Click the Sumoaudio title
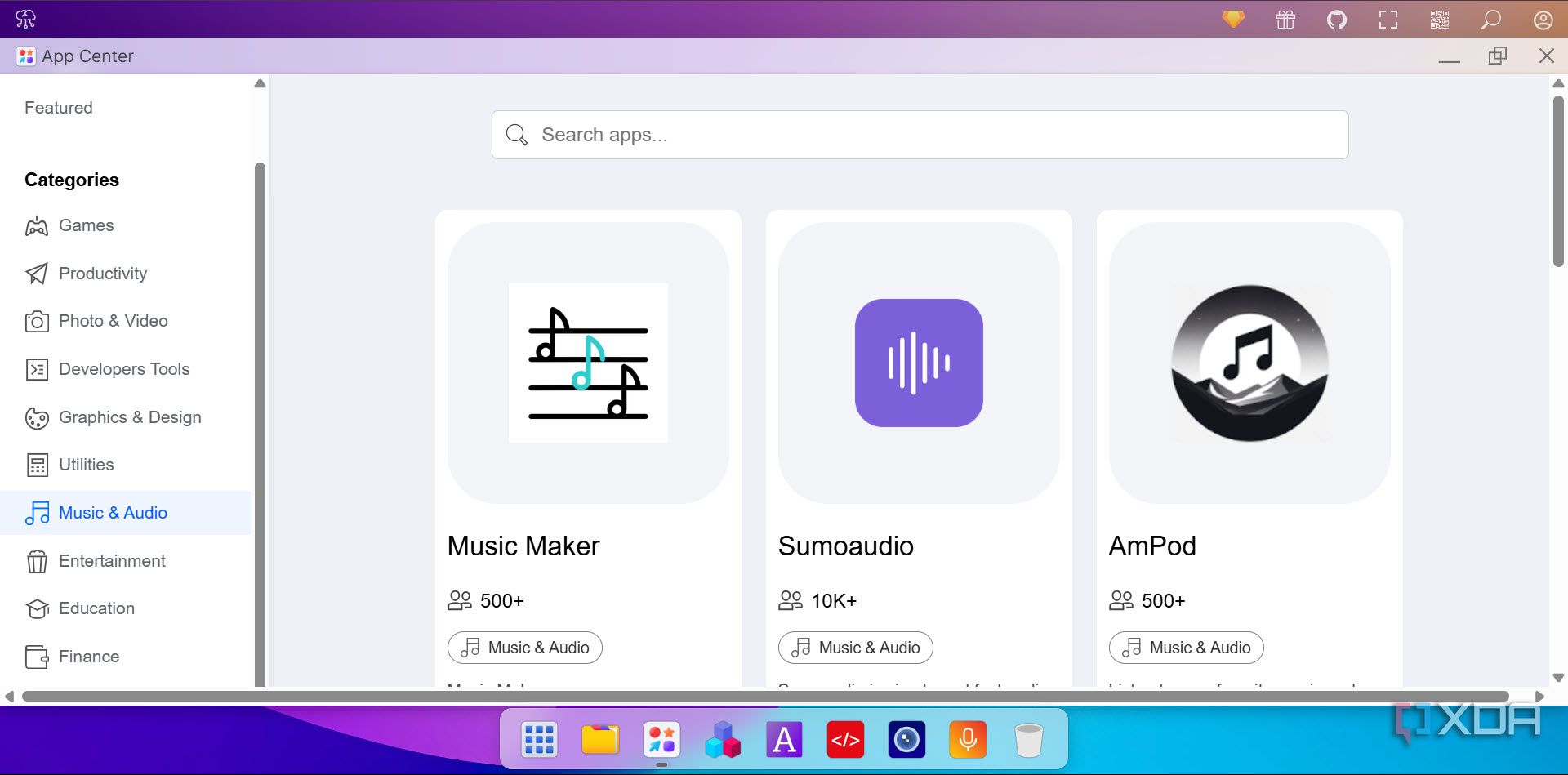The height and width of the screenshot is (775, 1568). click(846, 546)
